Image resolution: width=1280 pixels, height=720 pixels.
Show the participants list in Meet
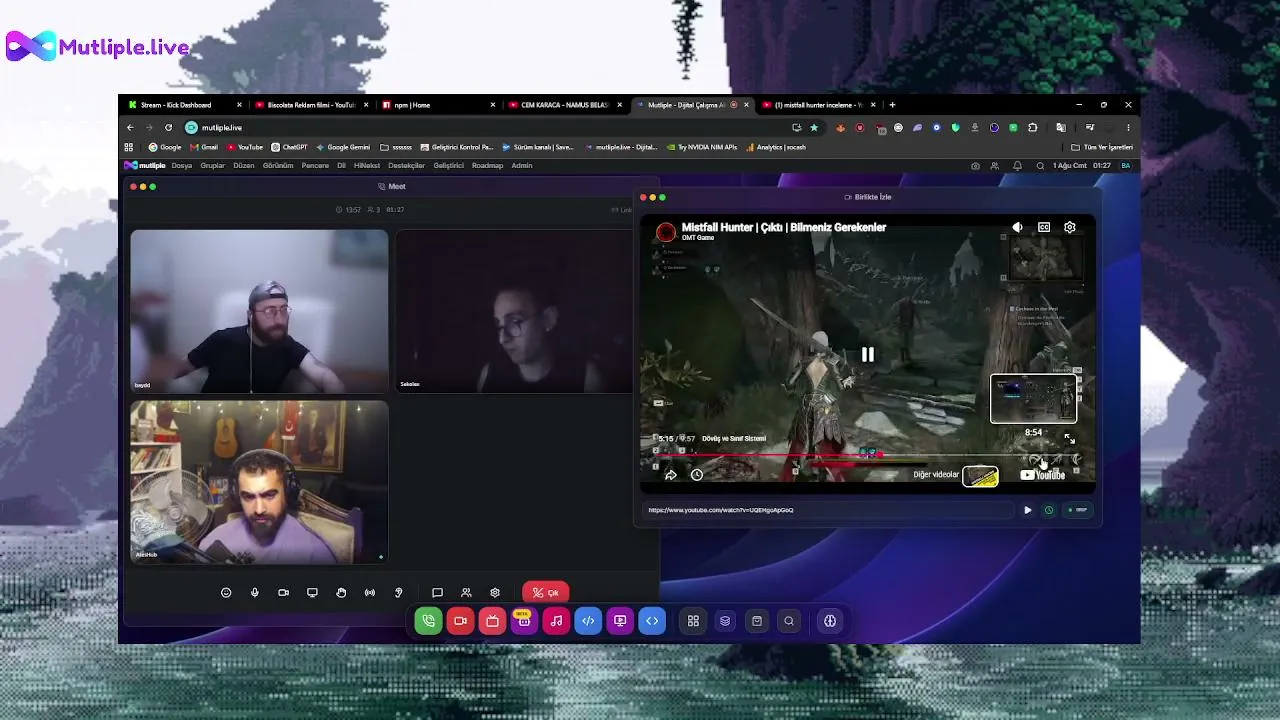(x=466, y=593)
